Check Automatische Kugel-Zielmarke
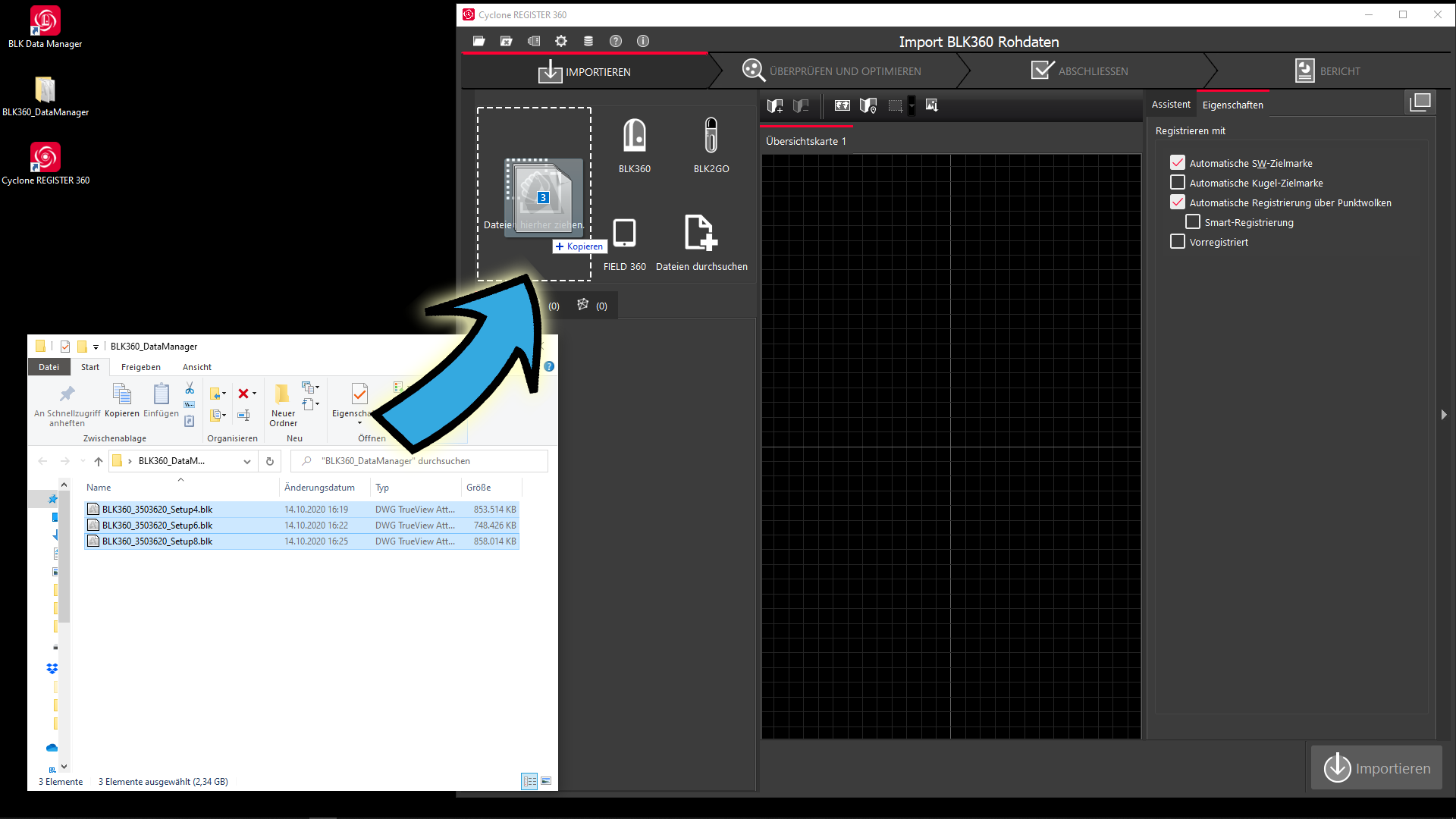The height and width of the screenshot is (819, 1456). [1178, 183]
